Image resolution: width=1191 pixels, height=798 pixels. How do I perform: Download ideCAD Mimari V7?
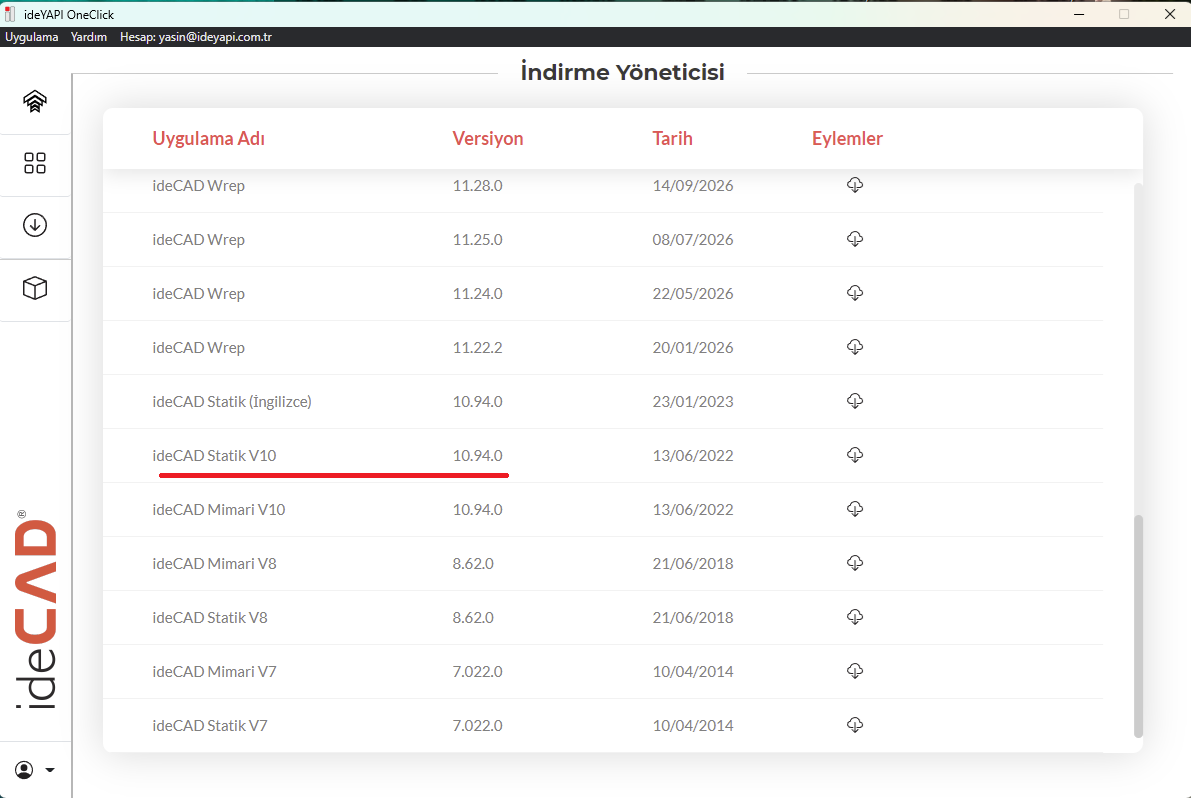[855, 670]
